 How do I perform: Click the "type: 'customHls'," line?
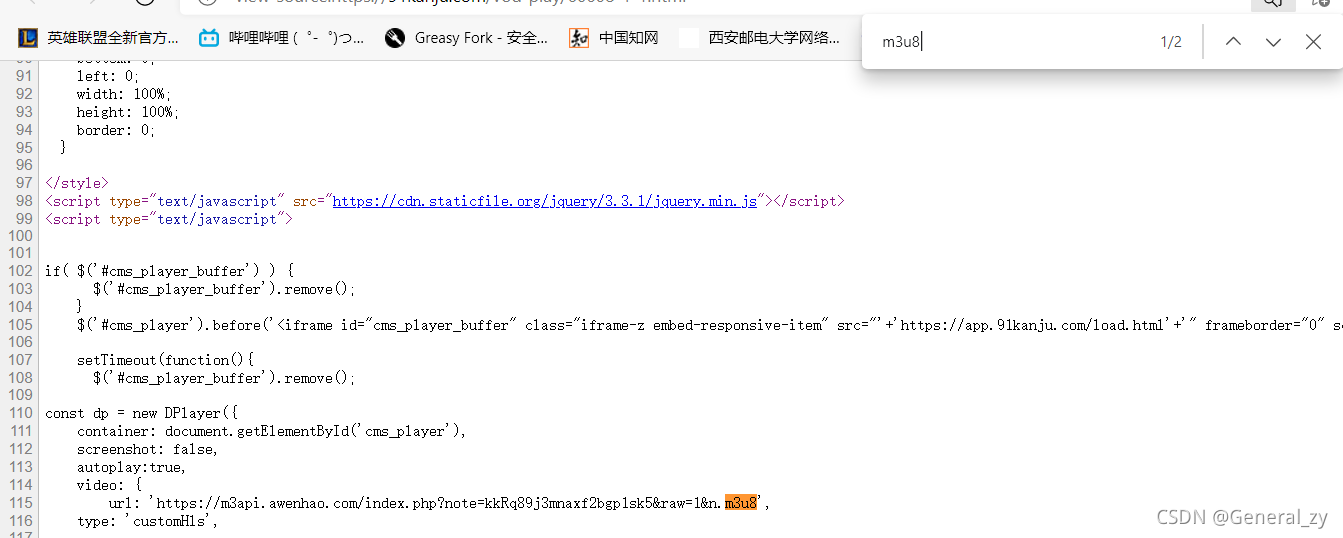(x=148, y=521)
